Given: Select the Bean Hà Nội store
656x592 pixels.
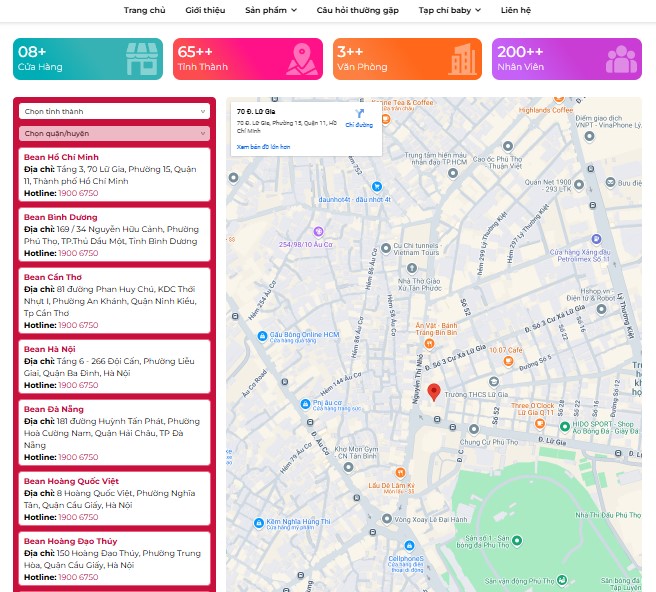Looking at the screenshot, I should (x=114, y=366).
